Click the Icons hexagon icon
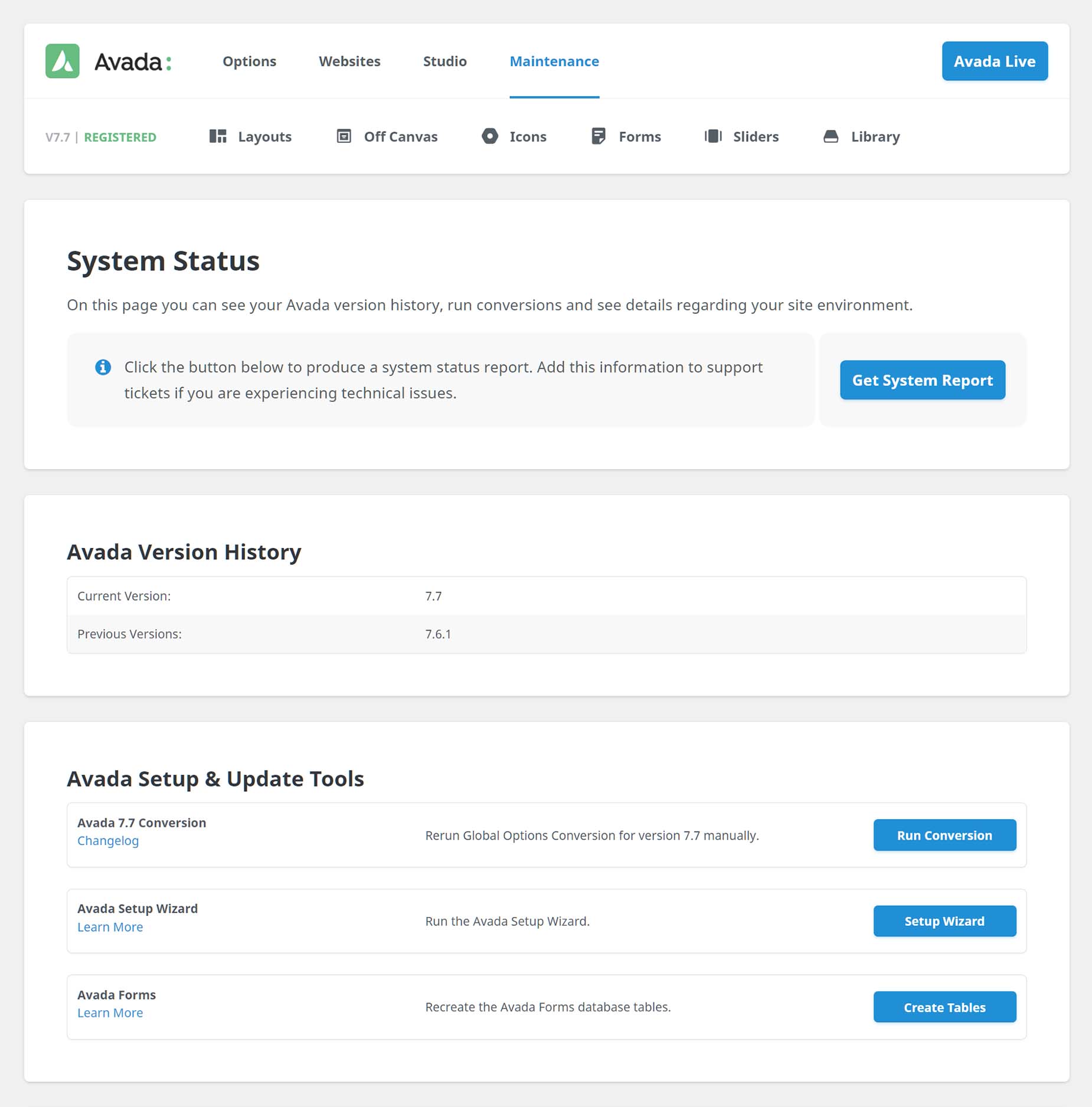1092x1107 pixels. 490,136
